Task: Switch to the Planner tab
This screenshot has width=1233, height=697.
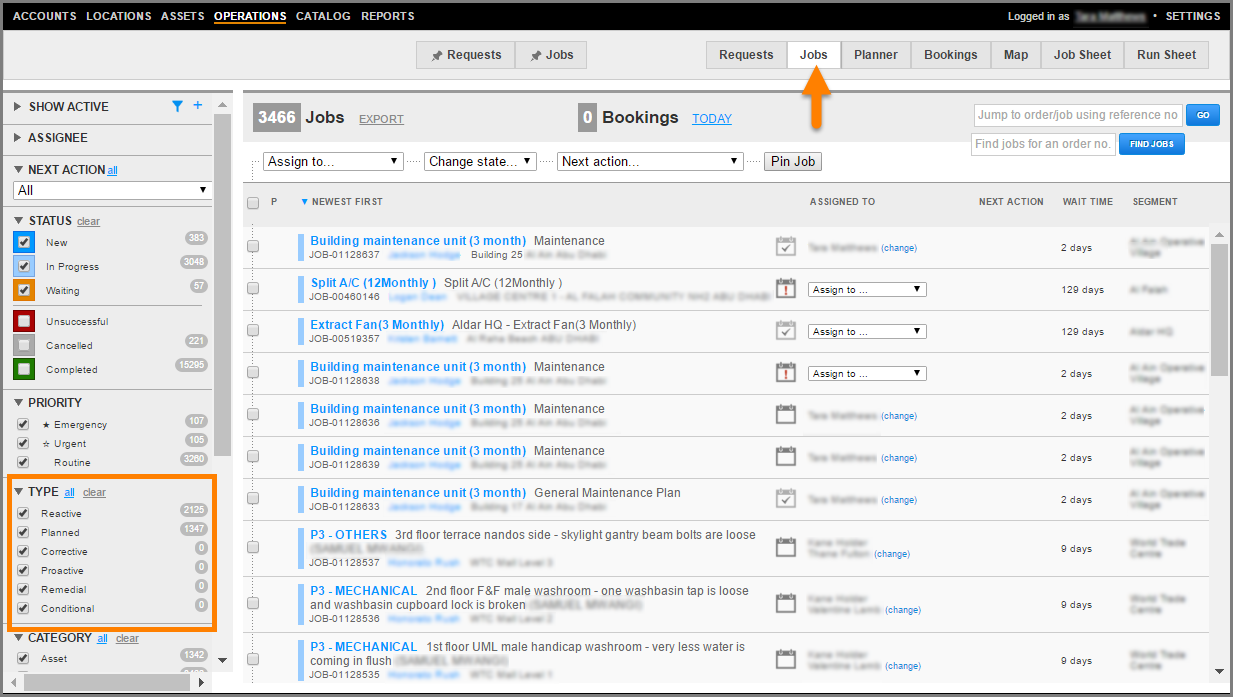Action: [x=875, y=55]
